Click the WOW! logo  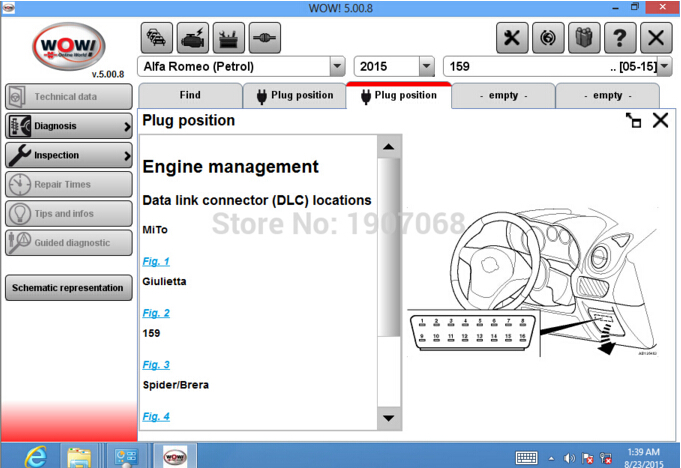[69, 46]
